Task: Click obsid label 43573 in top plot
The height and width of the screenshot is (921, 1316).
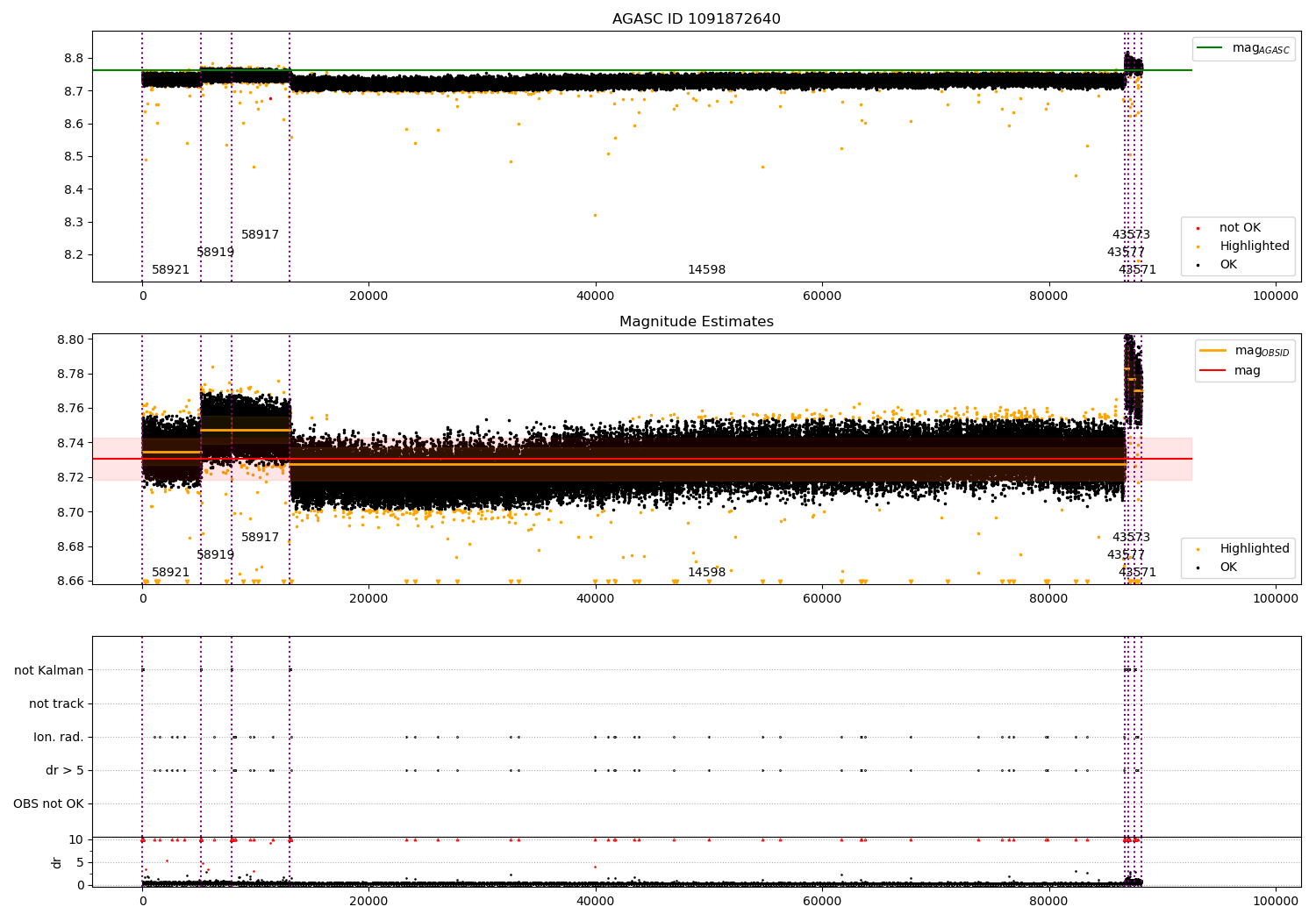Action: pos(1131,235)
